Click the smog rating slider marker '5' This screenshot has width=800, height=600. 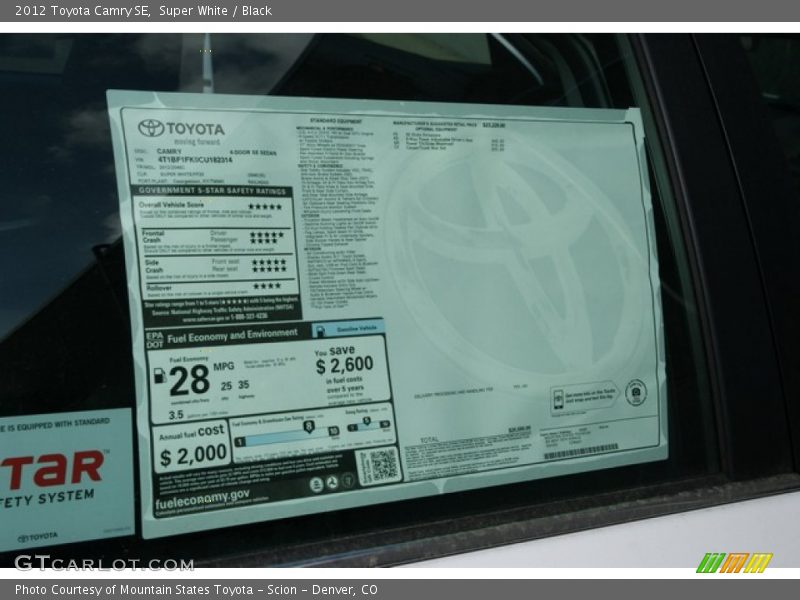(x=366, y=421)
